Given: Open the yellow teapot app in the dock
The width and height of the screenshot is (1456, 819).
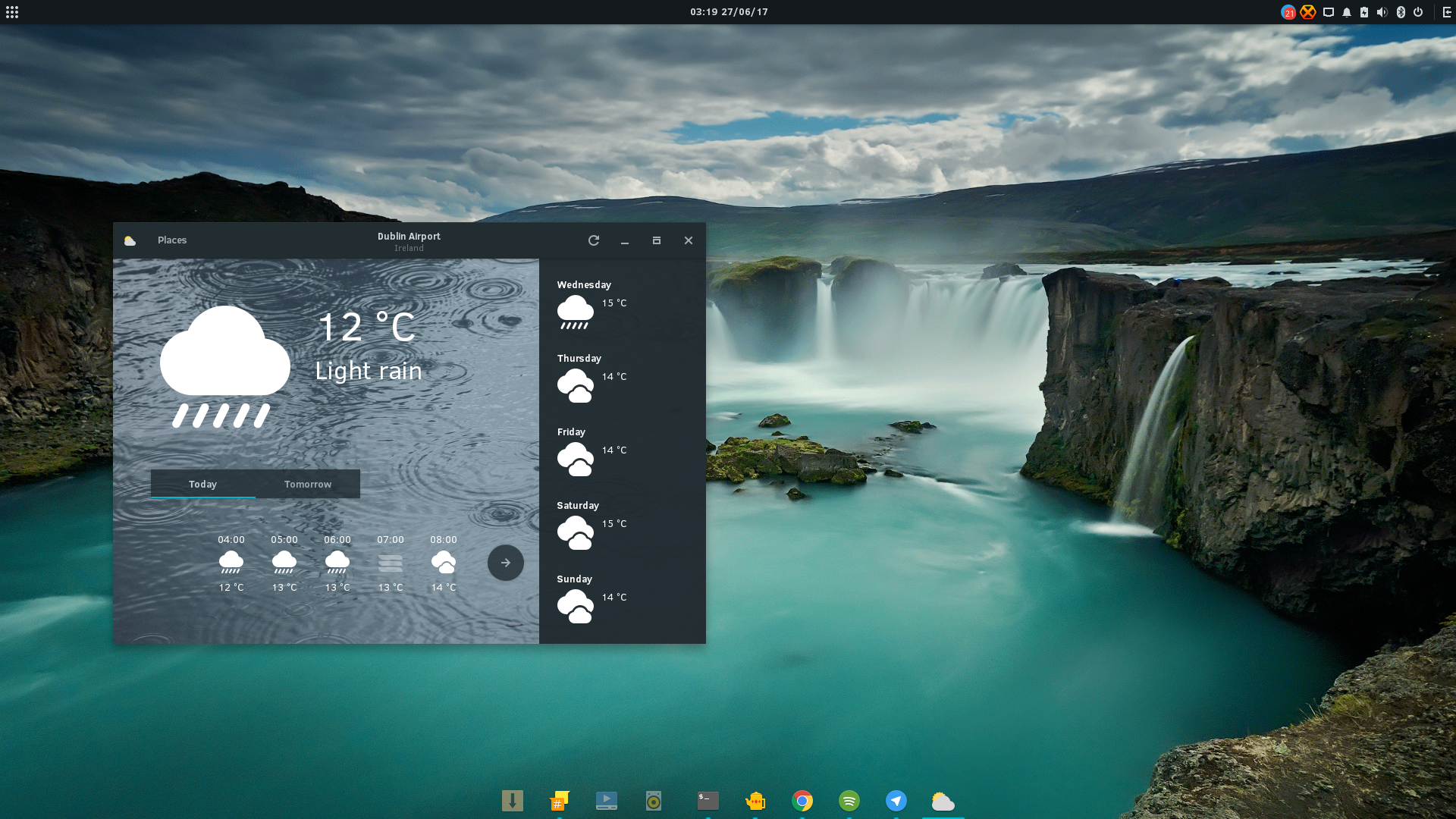Looking at the screenshot, I should point(755,801).
